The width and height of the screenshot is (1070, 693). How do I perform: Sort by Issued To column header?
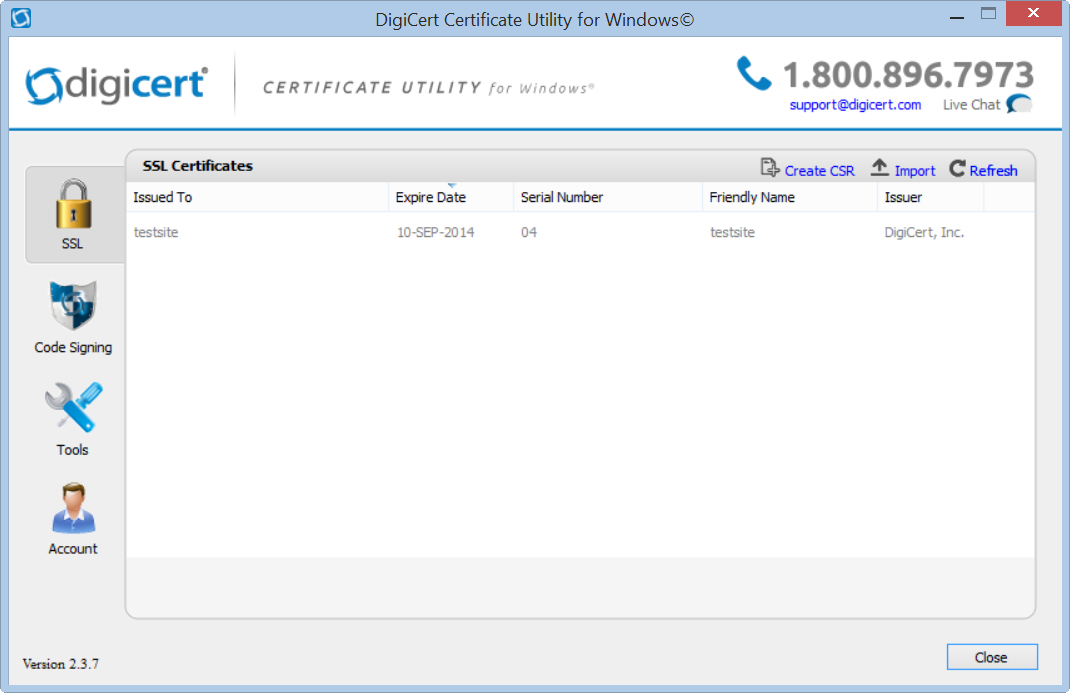pos(257,197)
